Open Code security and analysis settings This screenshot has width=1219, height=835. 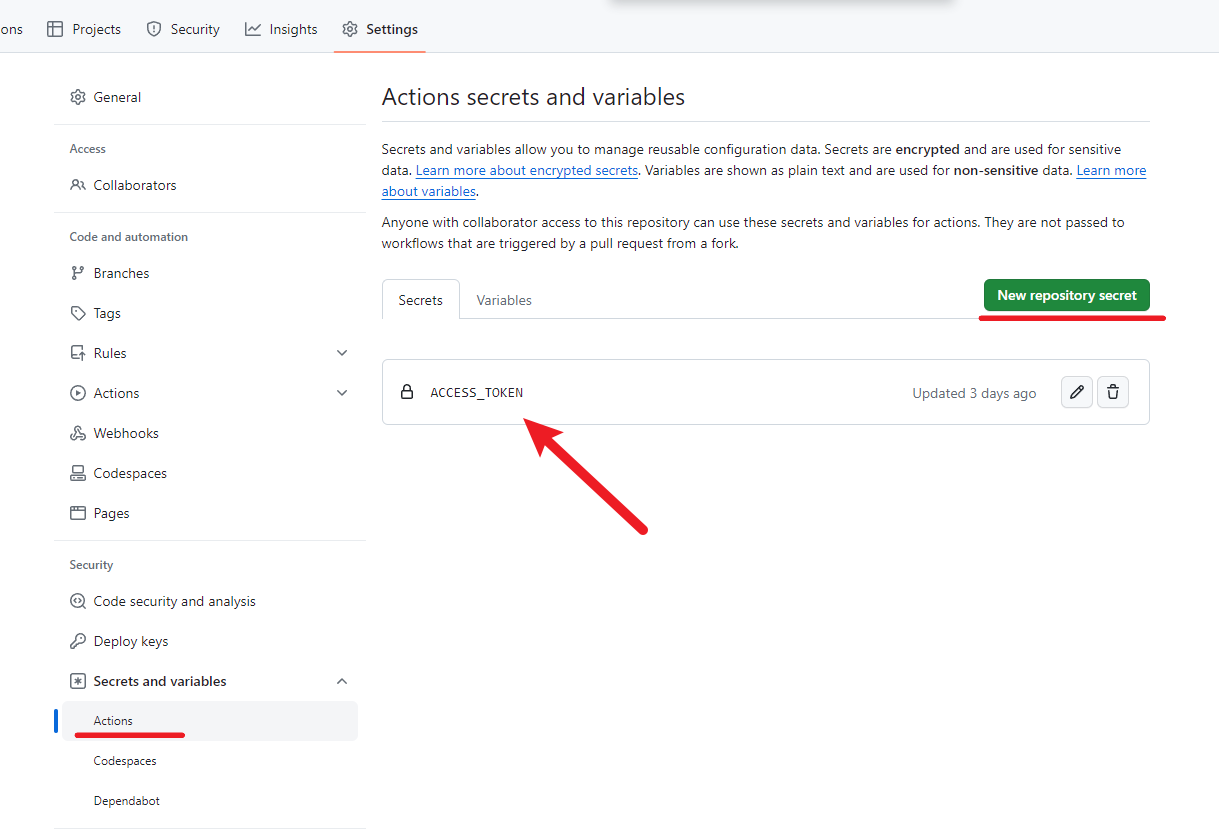(174, 601)
